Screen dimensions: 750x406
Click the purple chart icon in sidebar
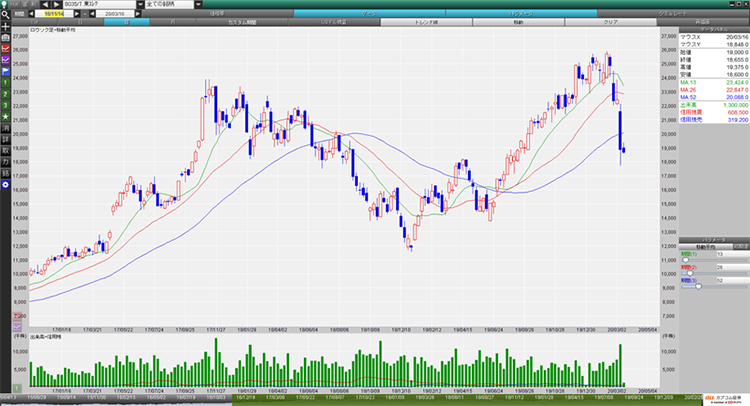click(6, 59)
